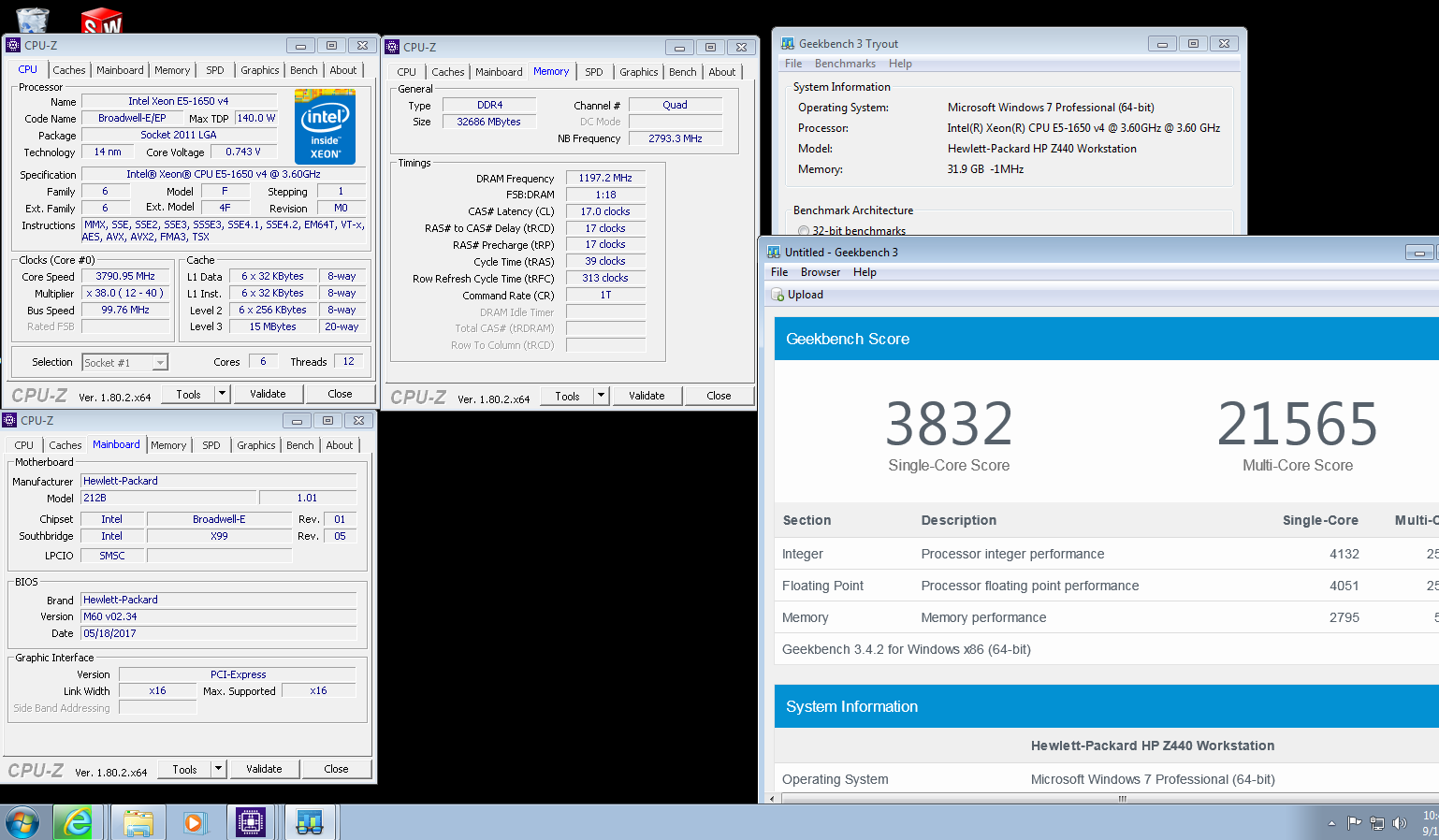
Task: Switch to Geekbench via its taskbar icon
Action: 309,822
